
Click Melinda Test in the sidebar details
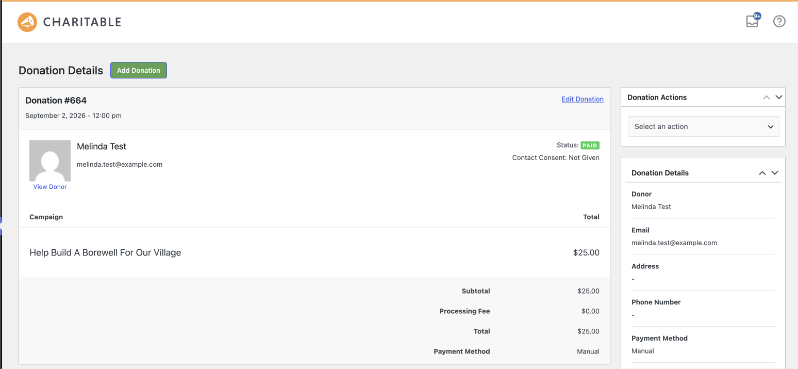pyautogui.click(x=651, y=207)
